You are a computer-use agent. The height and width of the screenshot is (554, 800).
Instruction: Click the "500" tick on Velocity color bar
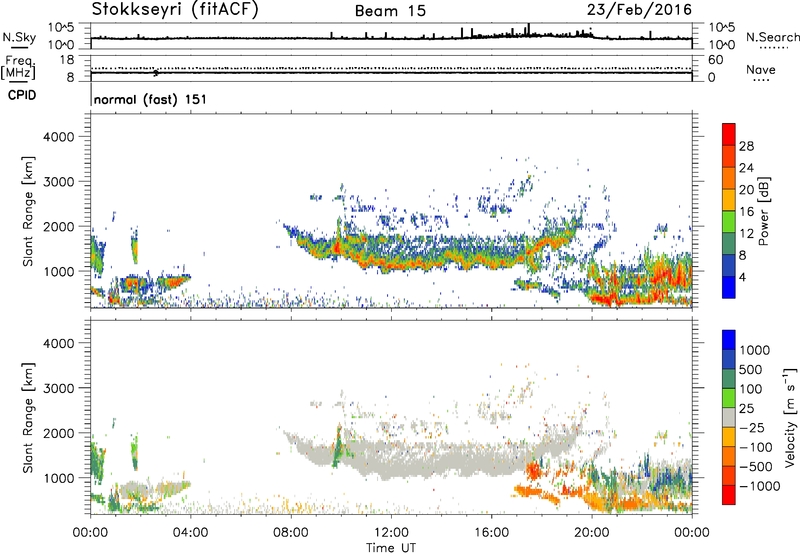coord(750,369)
